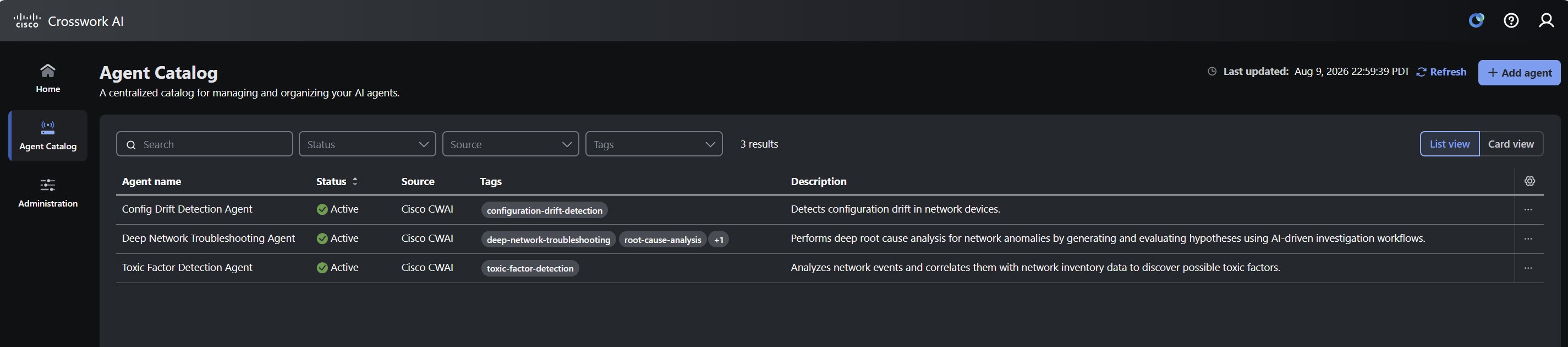Click the Toxic Factor agent description text

tap(1035, 268)
